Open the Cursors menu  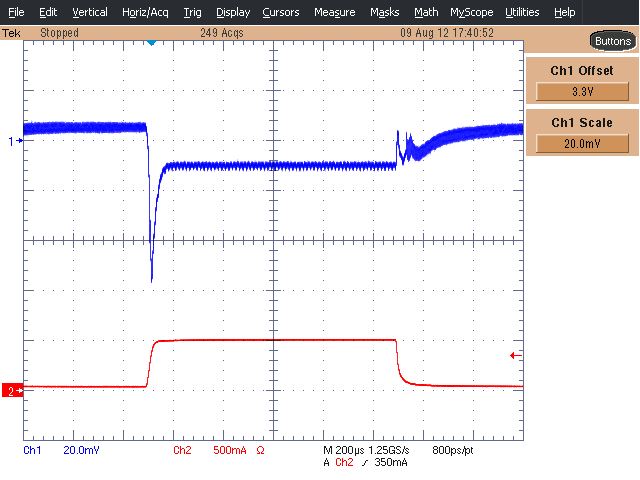click(x=281, y=12)
